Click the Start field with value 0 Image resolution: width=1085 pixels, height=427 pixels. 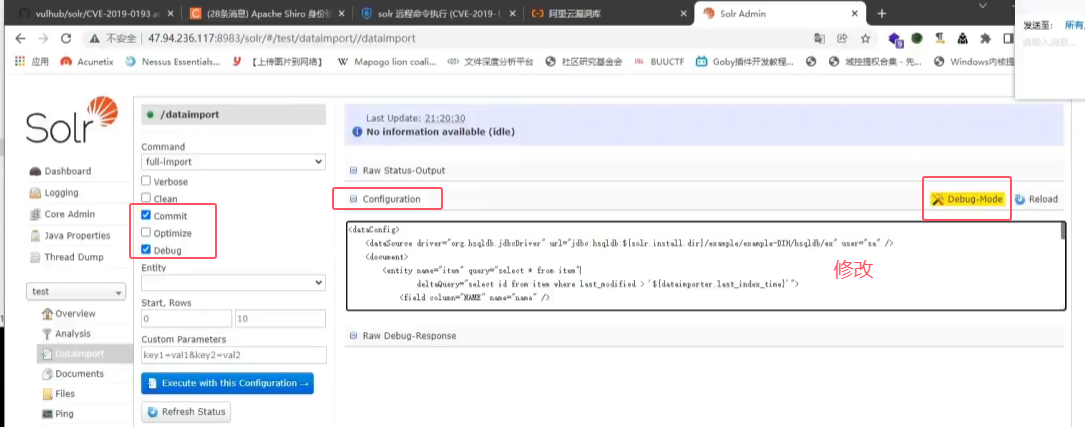pyautogui.click(x=186, y=318)
